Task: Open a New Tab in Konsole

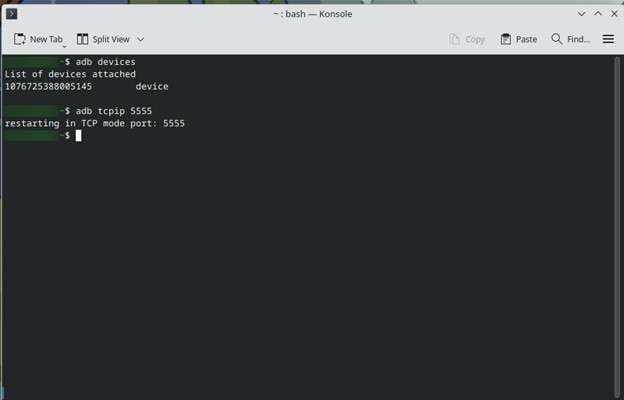Action: pyautogui.click(x=38, y=39)
